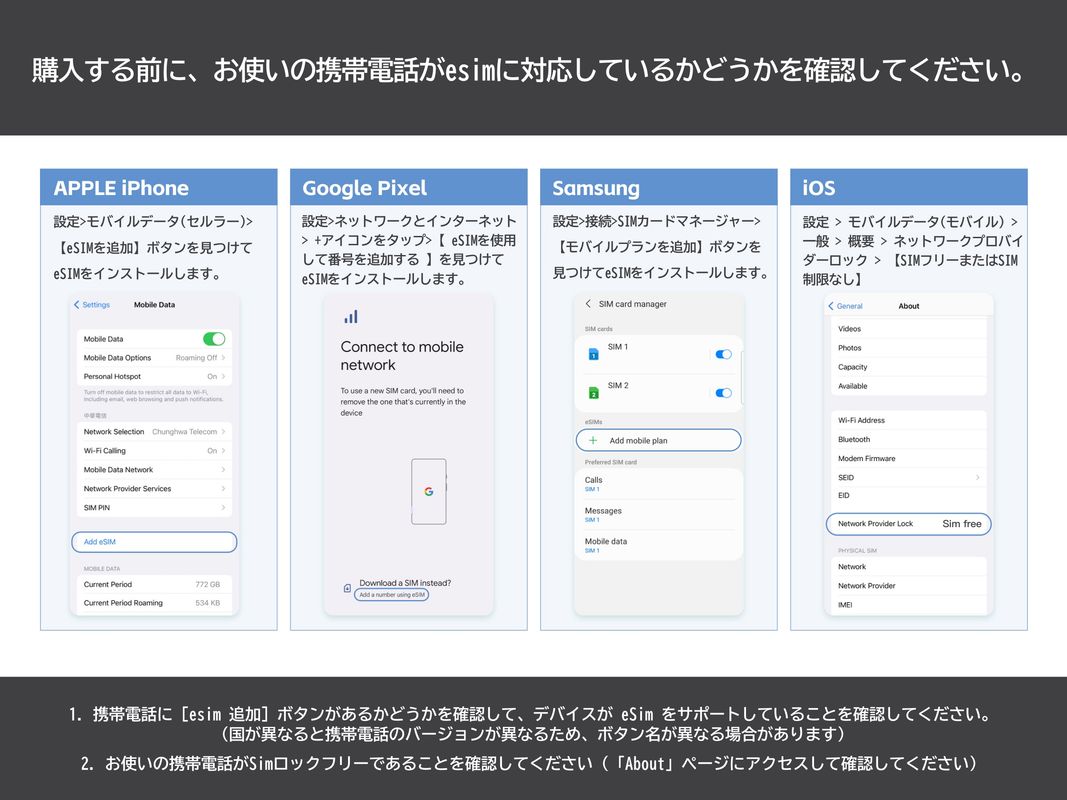1067x800 pixels.
Task: Open Mobile Data Options roaming chevron
Action: tap(223, 358)
